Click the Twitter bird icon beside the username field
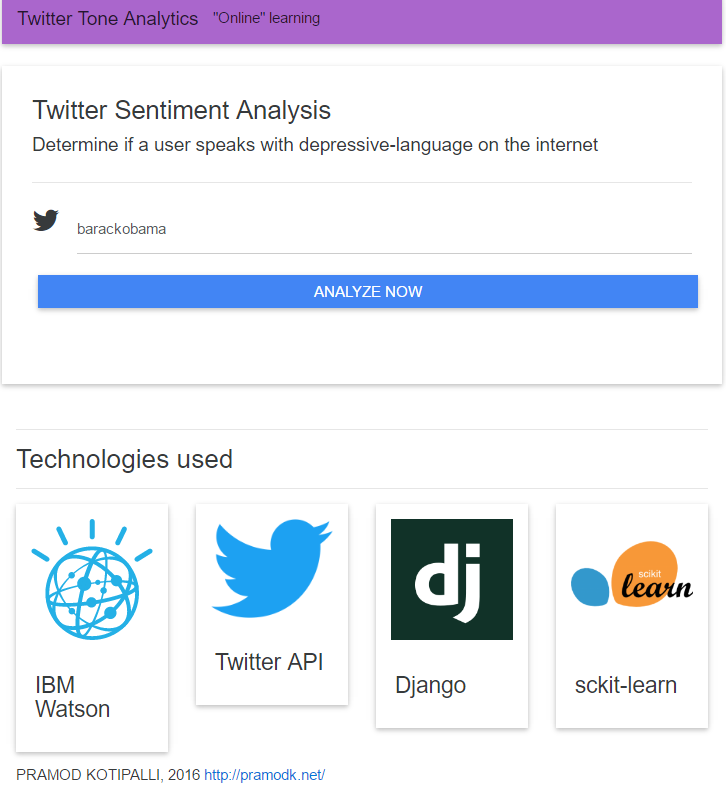726x801 pixels. point(46,220)
